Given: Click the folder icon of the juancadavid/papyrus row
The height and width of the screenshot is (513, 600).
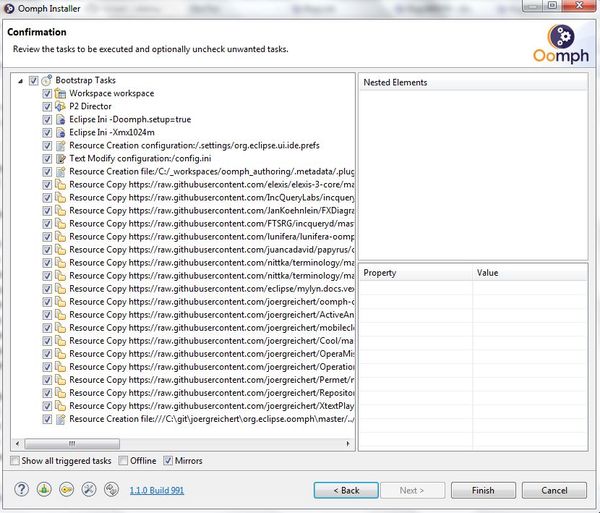Looking at the screenshot, I should [x=60, y=249].
